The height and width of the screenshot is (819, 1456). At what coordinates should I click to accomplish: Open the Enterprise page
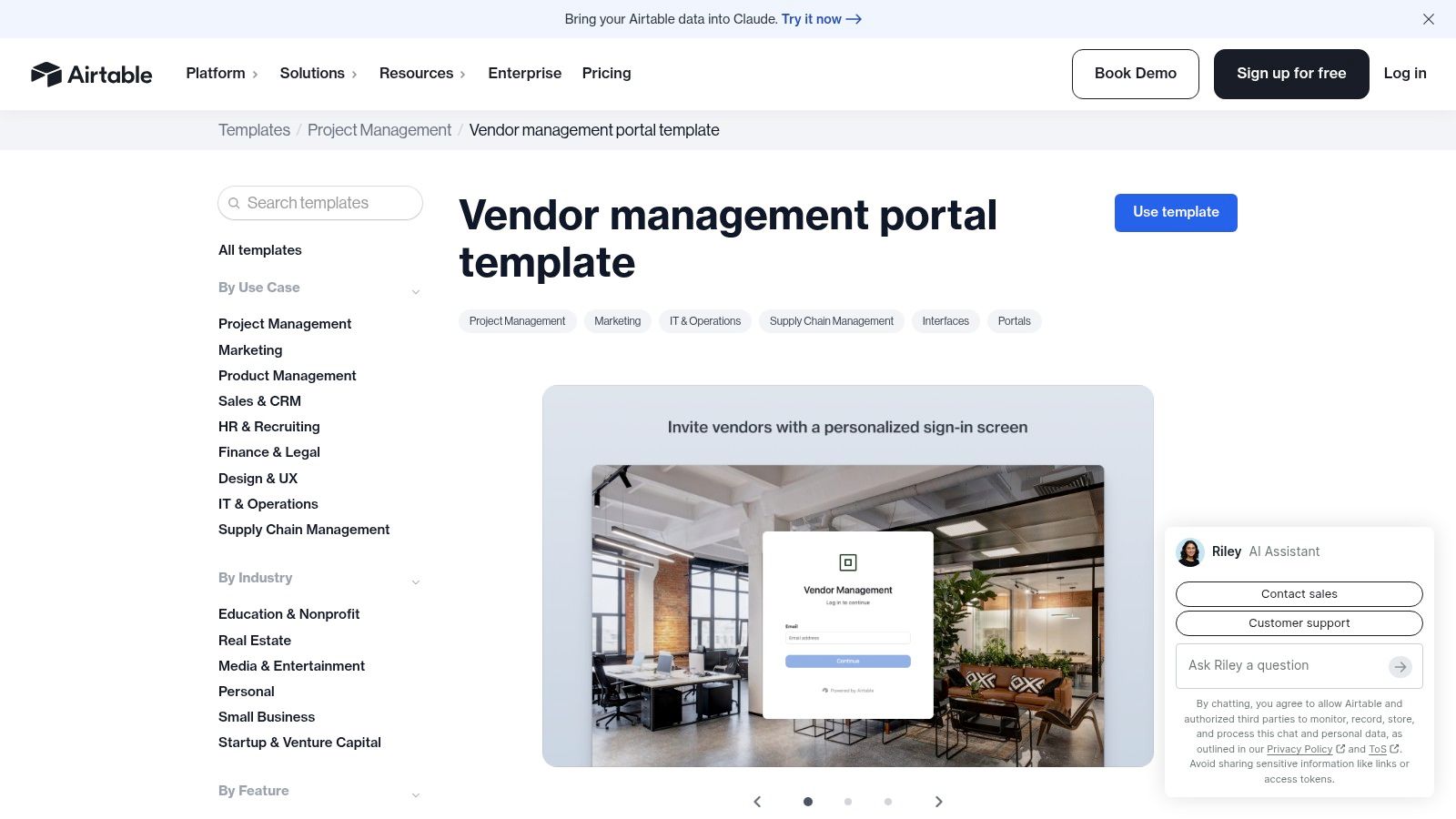click(524, 74)
